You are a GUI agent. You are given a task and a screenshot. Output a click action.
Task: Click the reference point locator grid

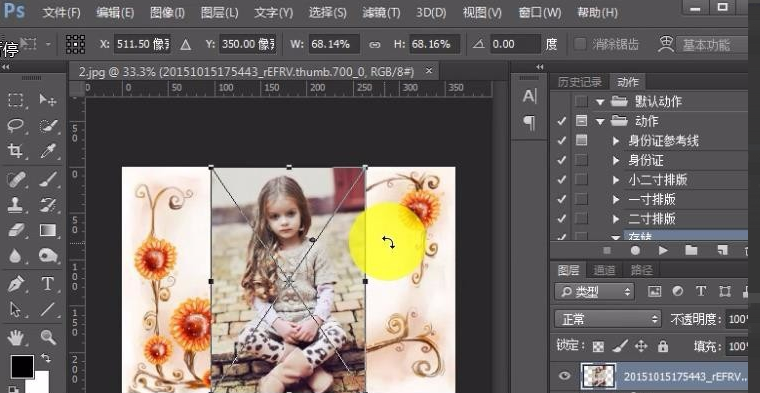[x=76, y=44]
